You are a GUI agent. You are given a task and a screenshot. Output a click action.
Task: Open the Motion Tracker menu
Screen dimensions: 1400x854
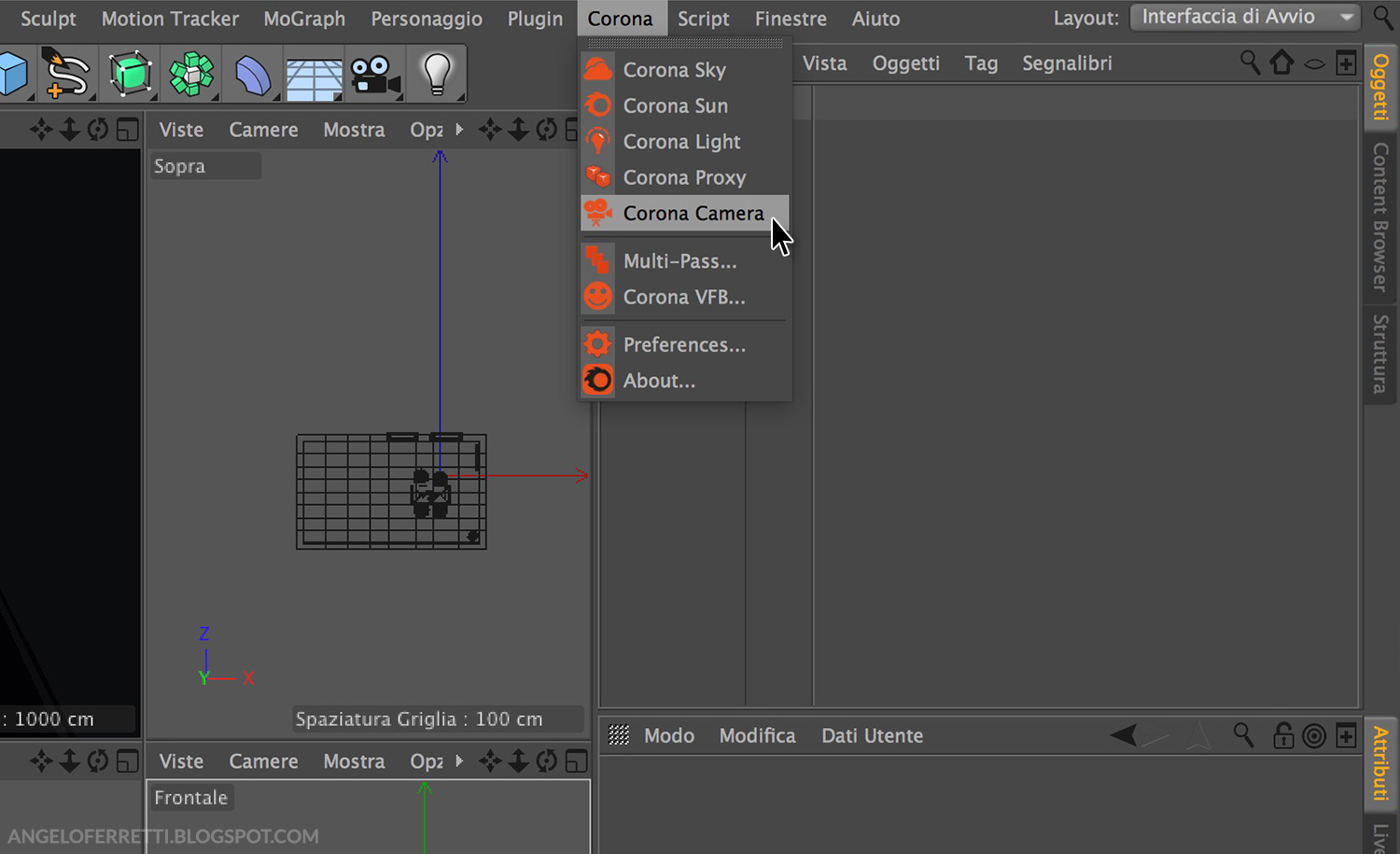point(170,19)
